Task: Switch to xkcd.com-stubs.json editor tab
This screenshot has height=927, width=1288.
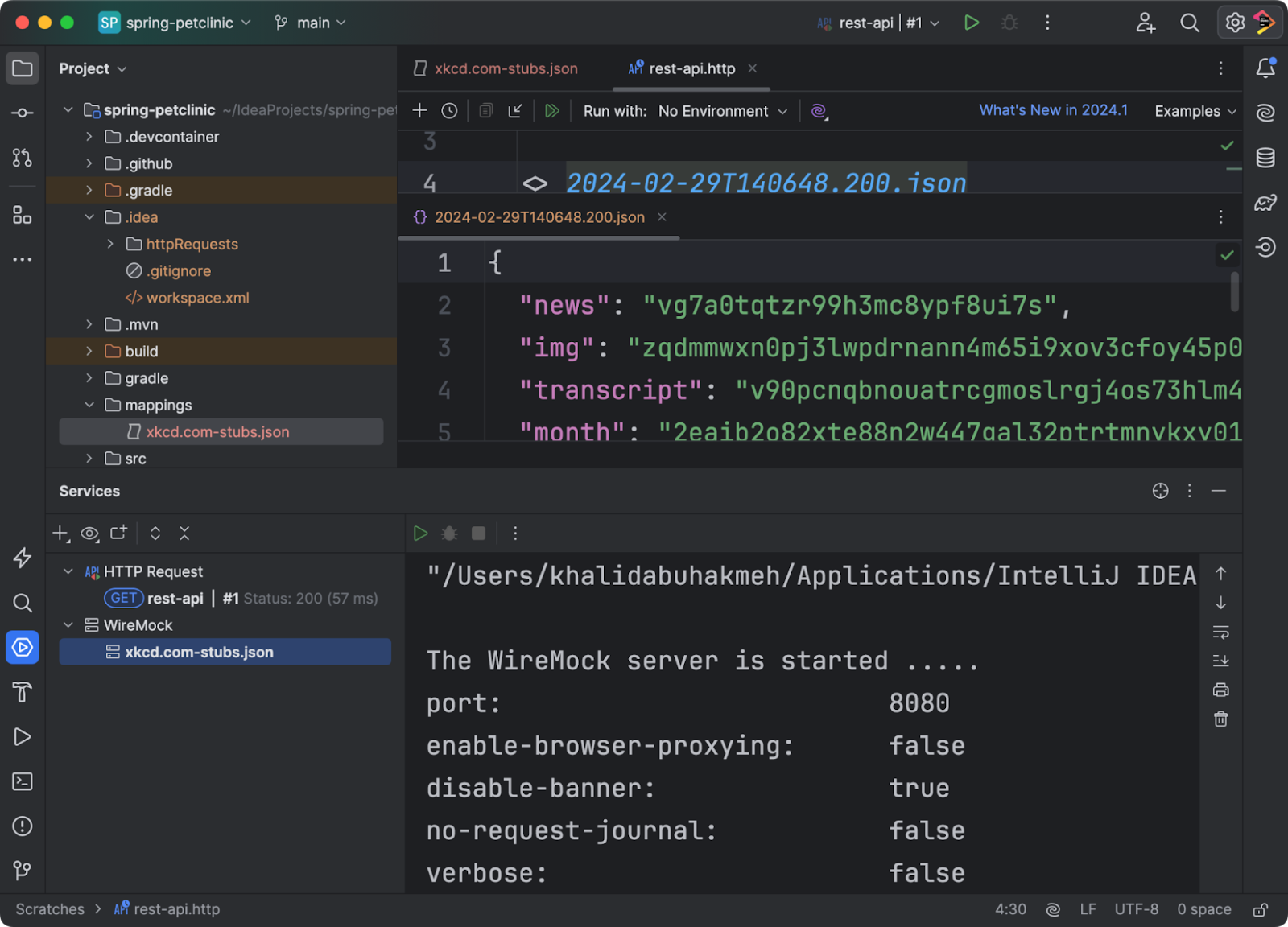Action: [506, 69]
